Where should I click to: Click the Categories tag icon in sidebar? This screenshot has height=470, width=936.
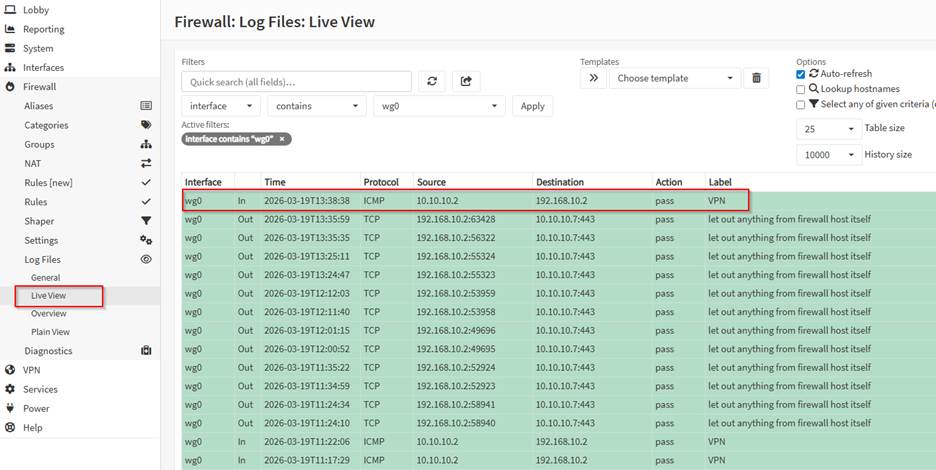[x=146, y=125]
